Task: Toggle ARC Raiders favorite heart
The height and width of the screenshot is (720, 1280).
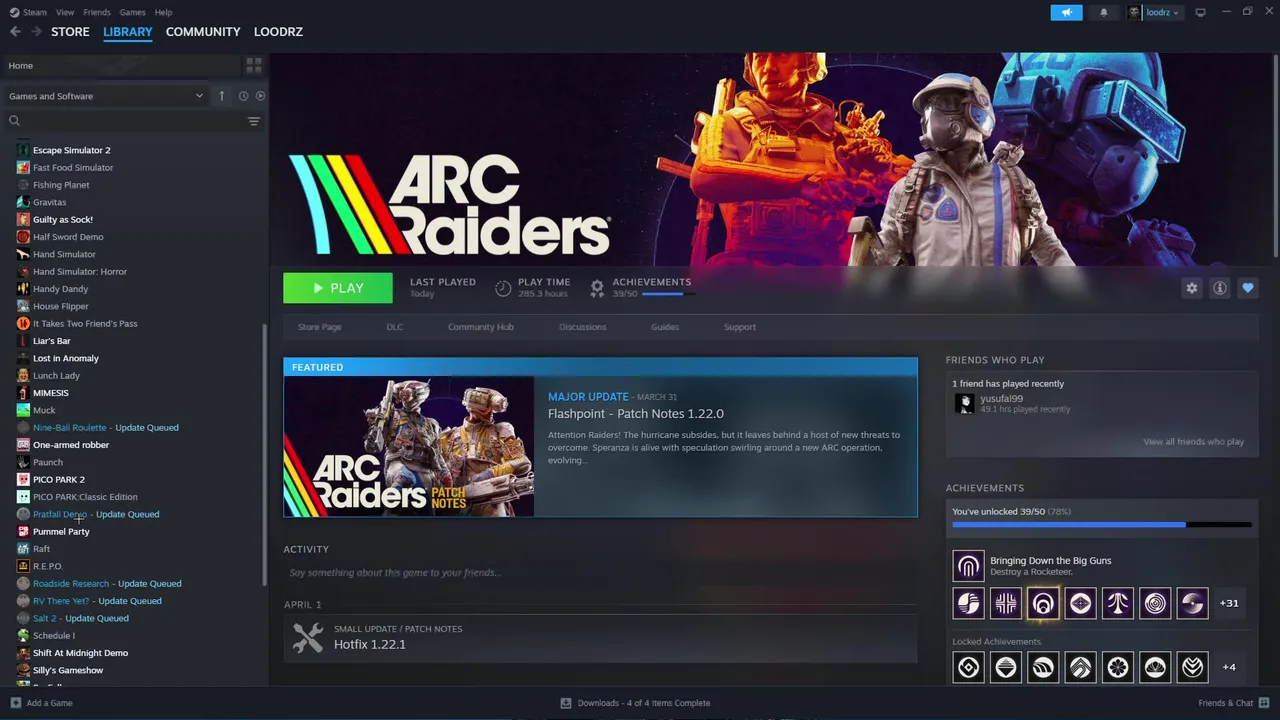Action: pos(1247,288)
